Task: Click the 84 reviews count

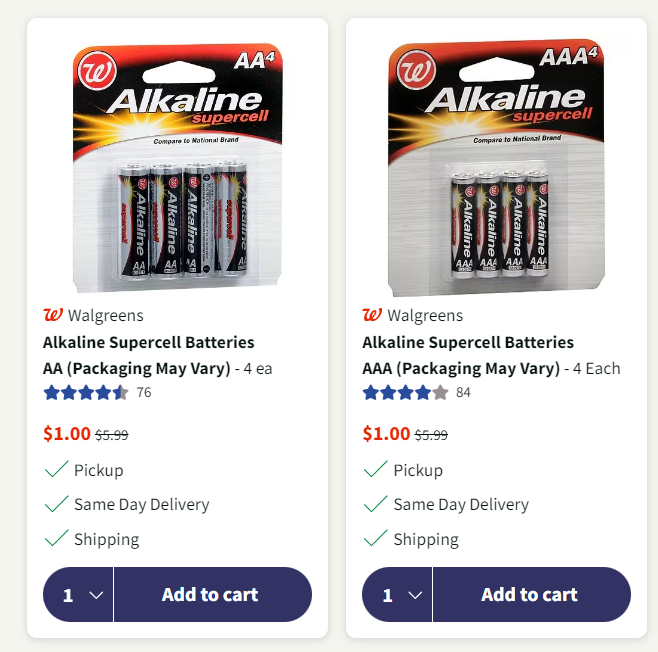Action: coord(463,392)
